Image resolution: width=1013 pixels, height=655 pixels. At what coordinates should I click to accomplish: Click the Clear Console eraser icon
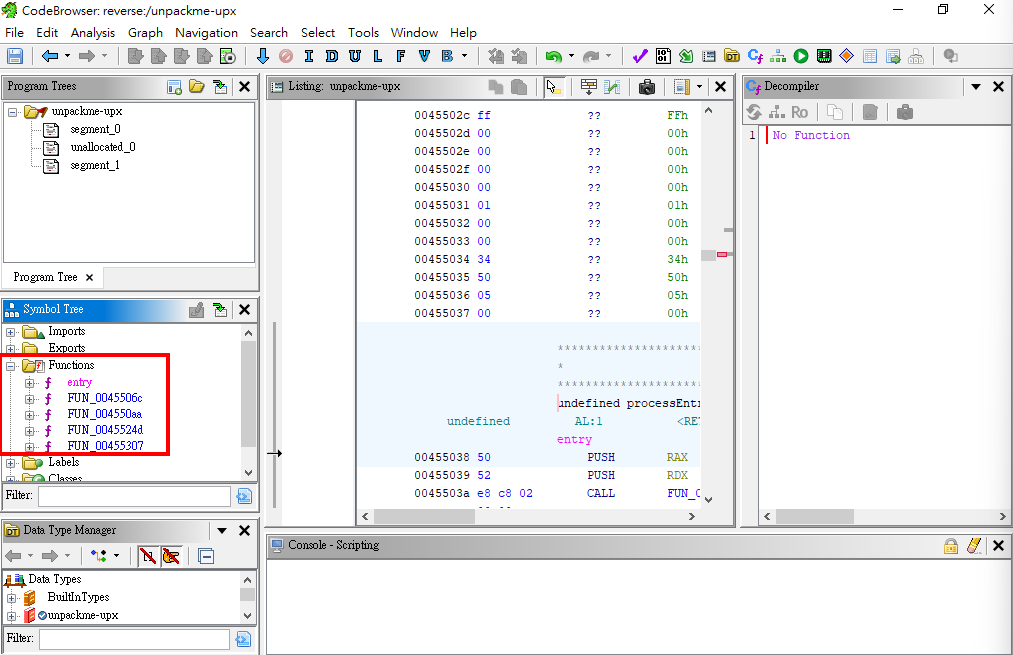tap(975, 546)
